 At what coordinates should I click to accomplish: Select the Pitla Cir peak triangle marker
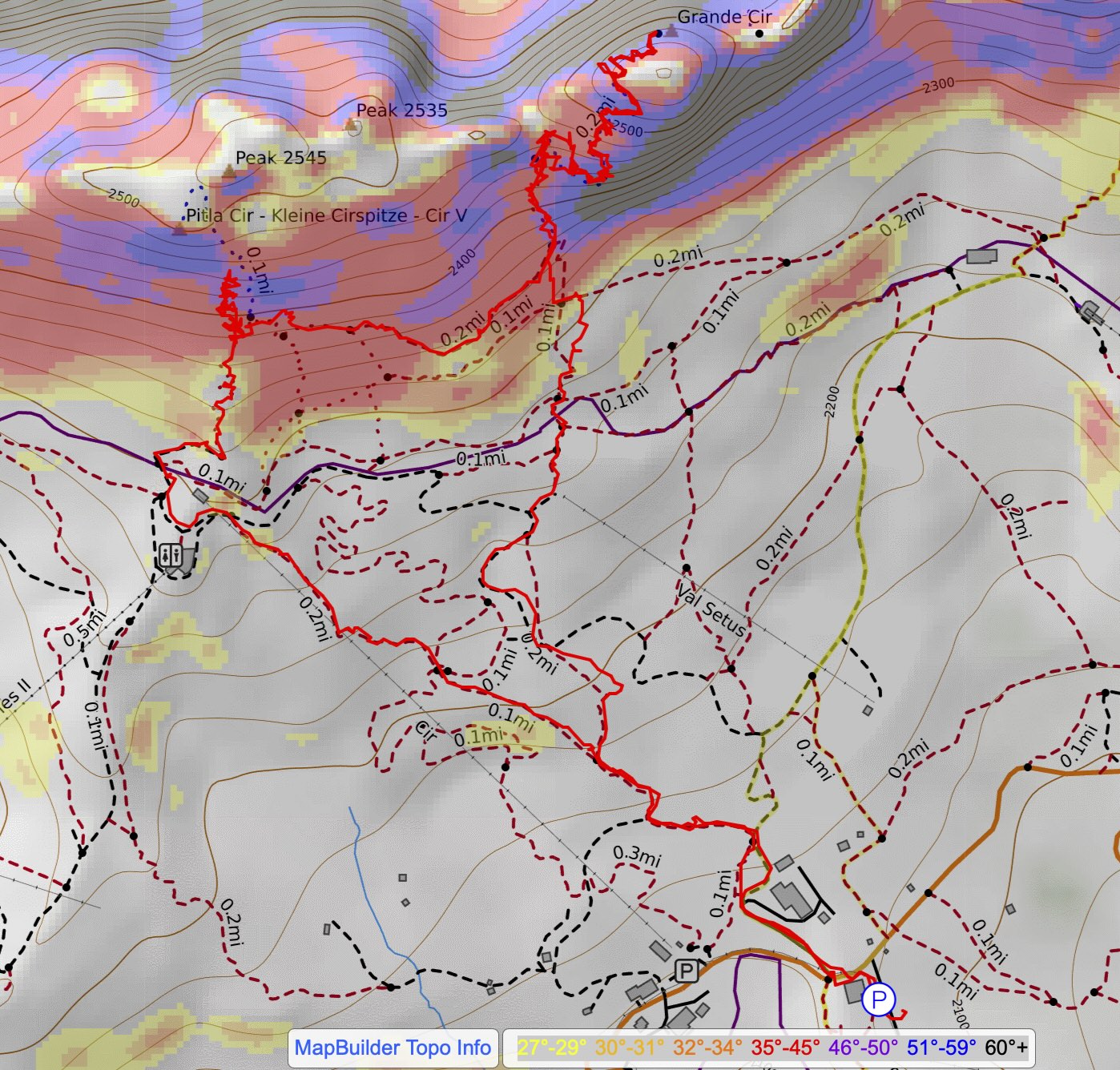[179, 231]
